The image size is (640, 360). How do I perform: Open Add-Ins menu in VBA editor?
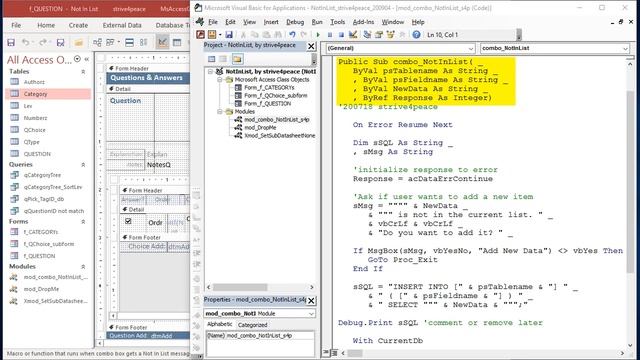tap(363, 22)
